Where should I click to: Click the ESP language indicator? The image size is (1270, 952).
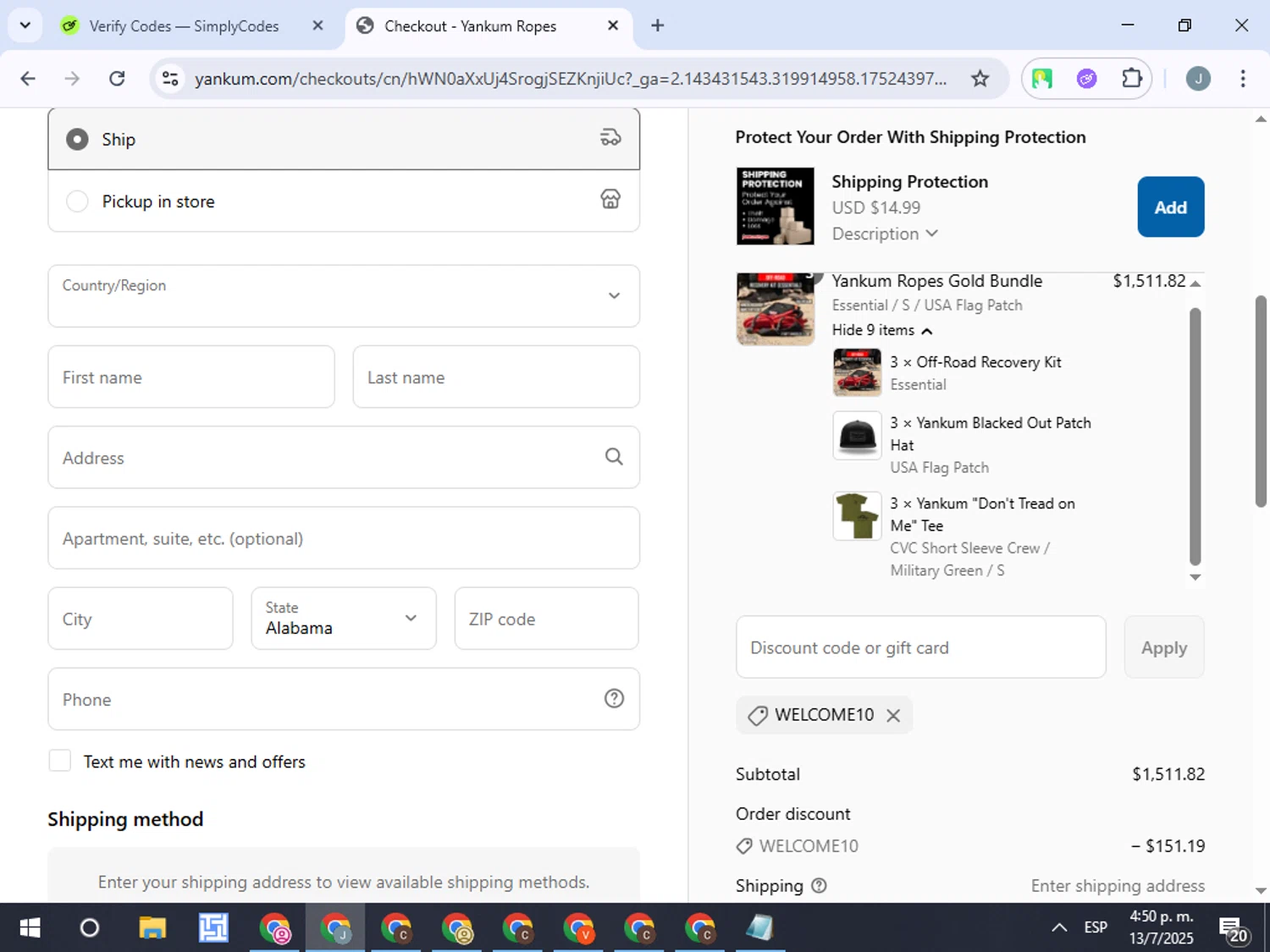(x=1096, y=927)
